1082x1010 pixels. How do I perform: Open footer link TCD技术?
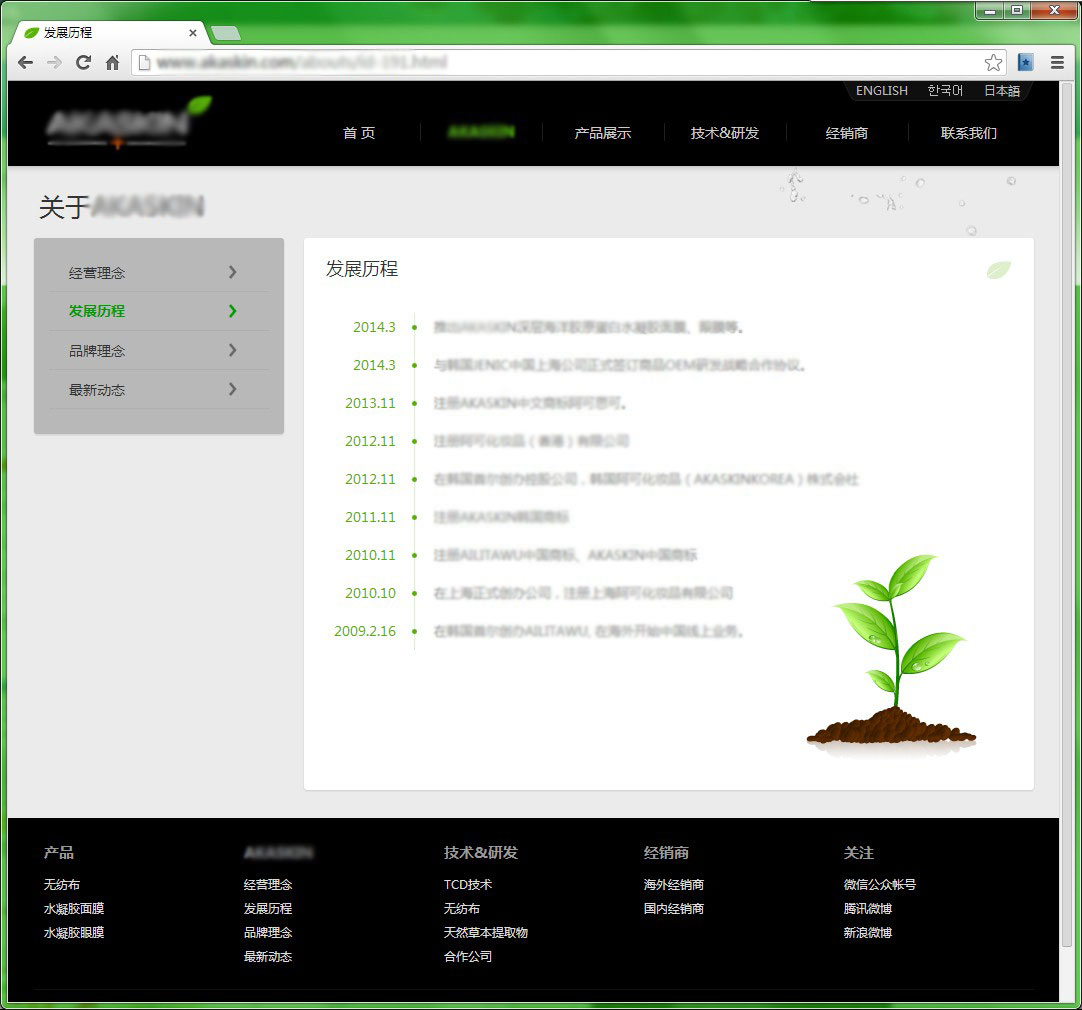coord(468,884)
